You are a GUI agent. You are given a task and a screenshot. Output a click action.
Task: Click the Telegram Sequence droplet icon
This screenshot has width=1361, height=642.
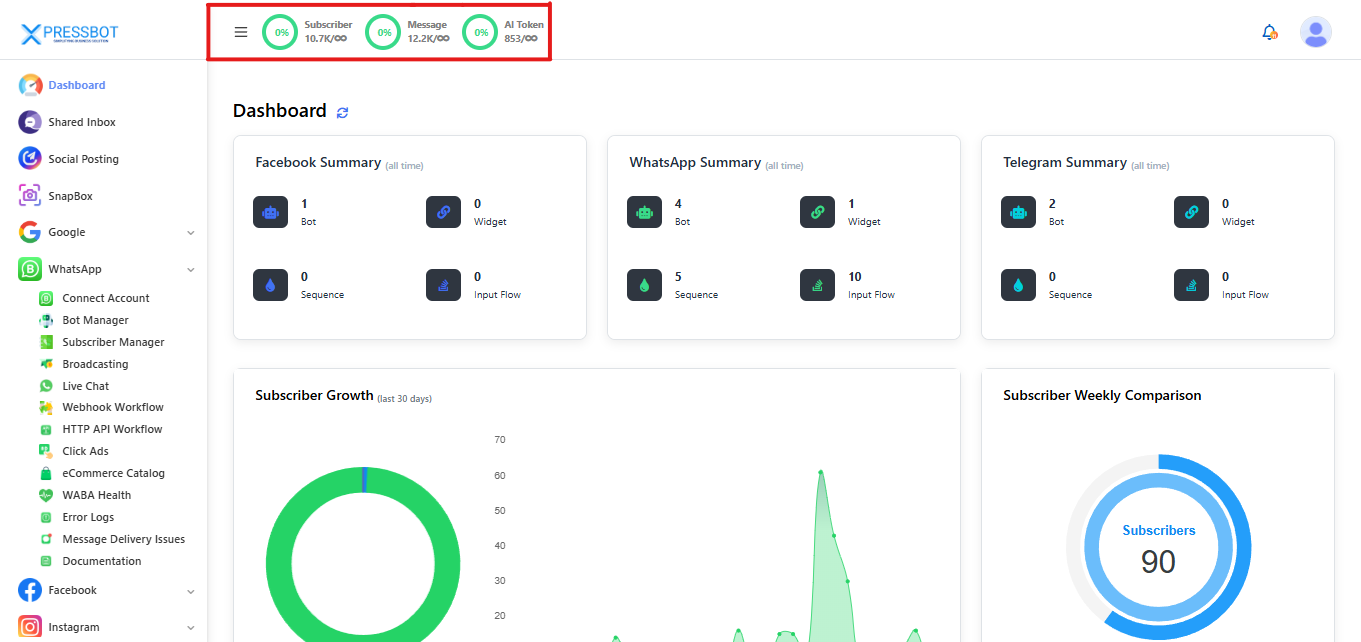[x=1018, y=285]
